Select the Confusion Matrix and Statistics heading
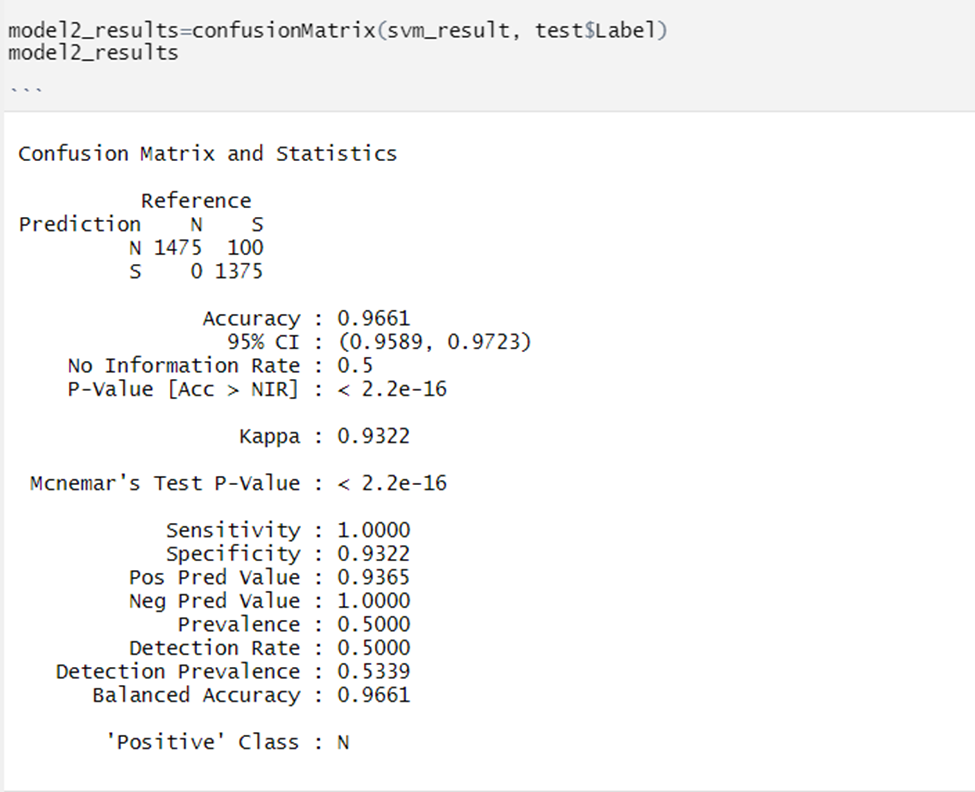This screenshot has height=792, width=975. coord(208,154)
